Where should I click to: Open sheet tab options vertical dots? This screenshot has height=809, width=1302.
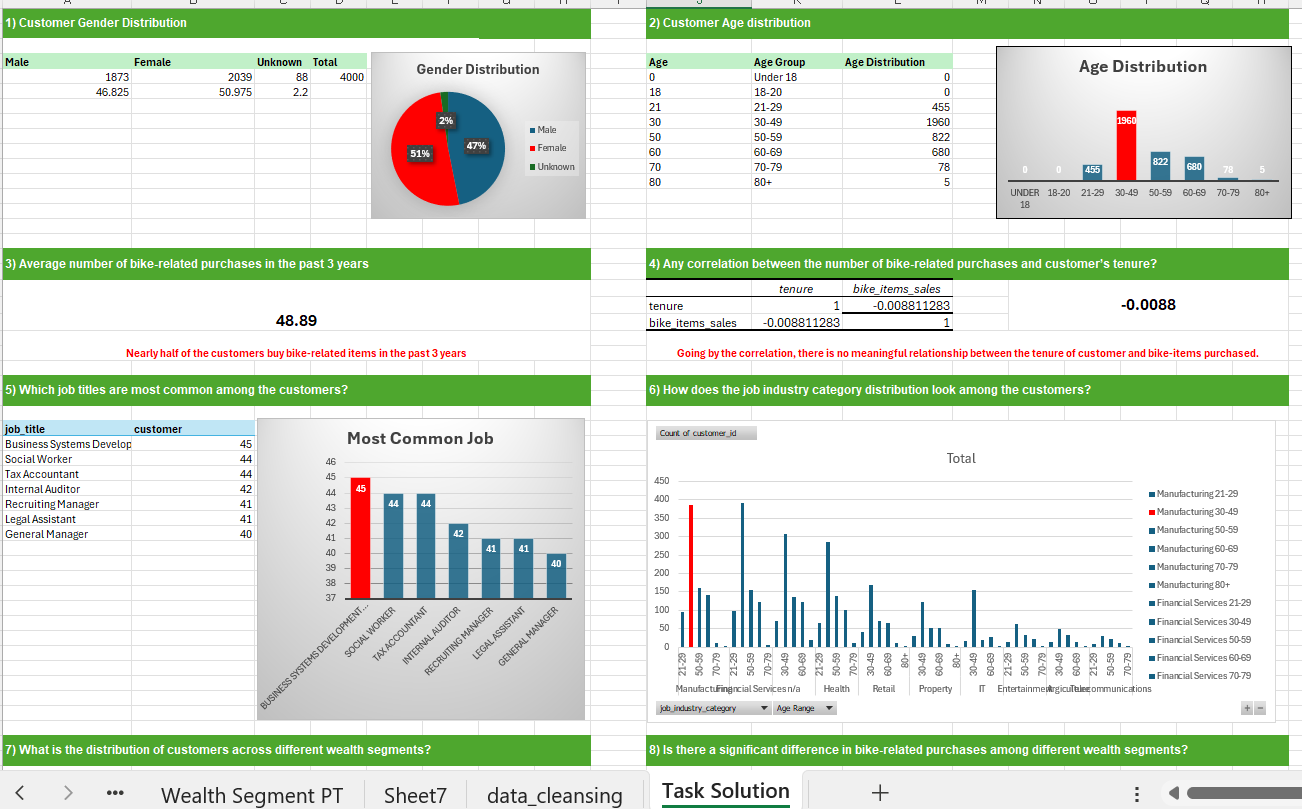1135,794
